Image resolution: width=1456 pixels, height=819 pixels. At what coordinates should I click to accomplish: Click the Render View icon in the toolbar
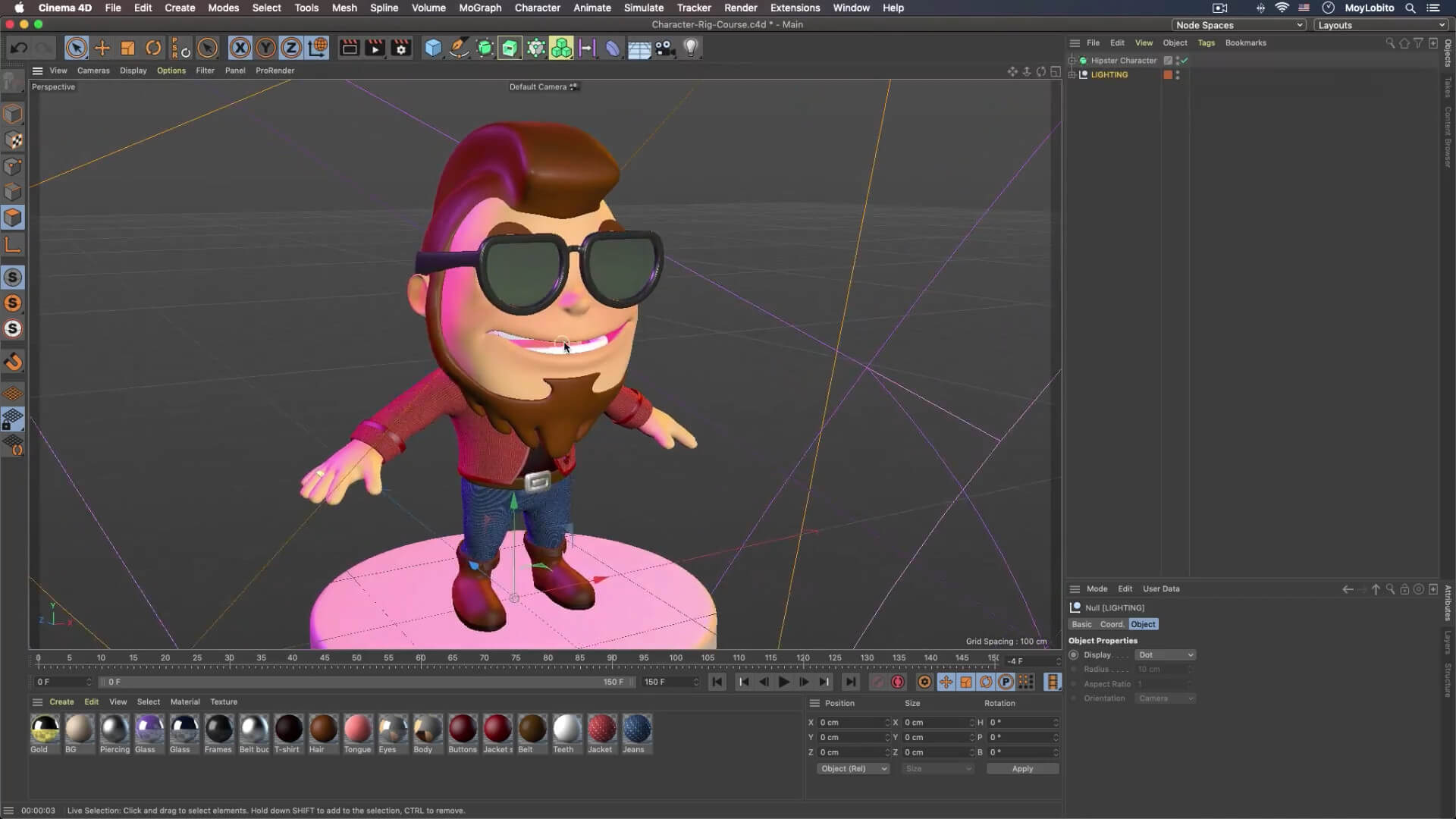coord(349,48)
